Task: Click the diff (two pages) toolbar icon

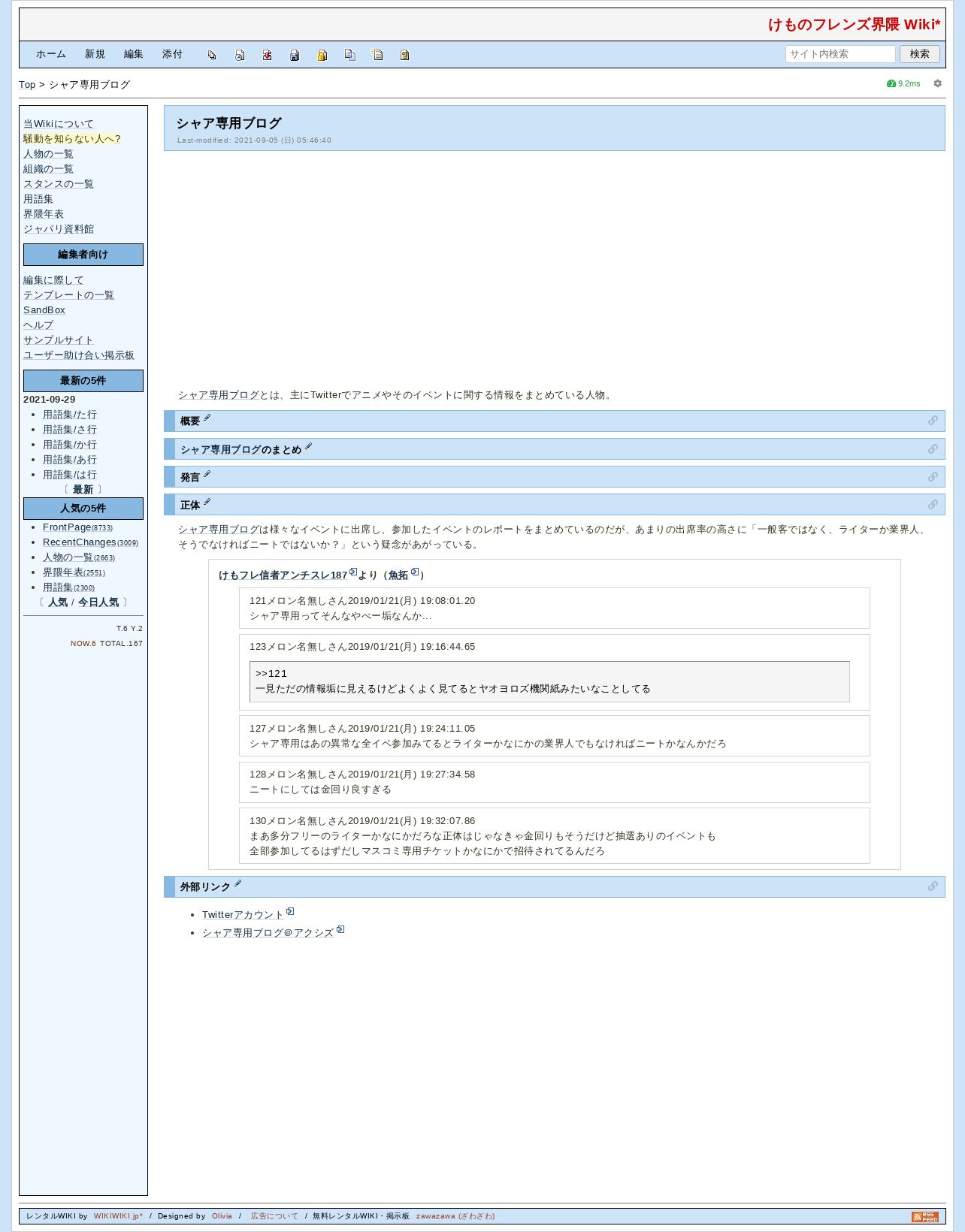Action: click(x=212, y=55)
